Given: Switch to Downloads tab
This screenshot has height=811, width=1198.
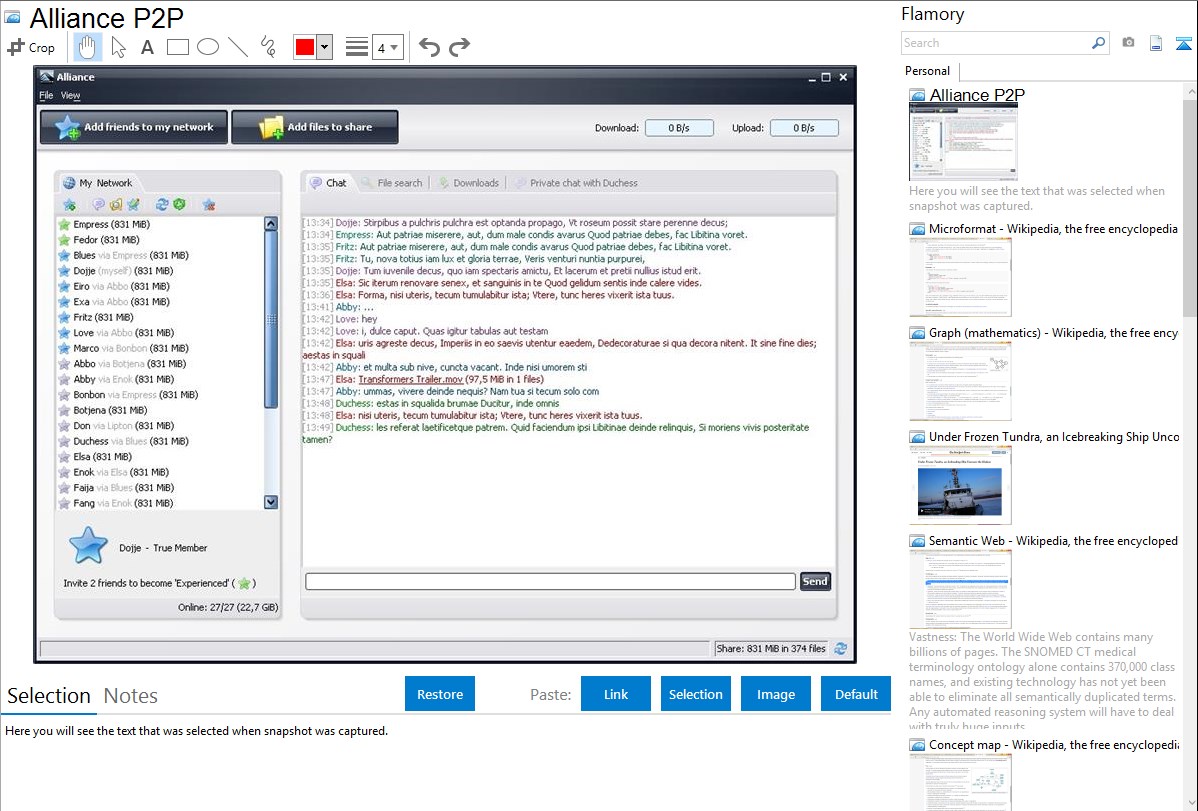Looking at the screenshot, I should [468, 183].
